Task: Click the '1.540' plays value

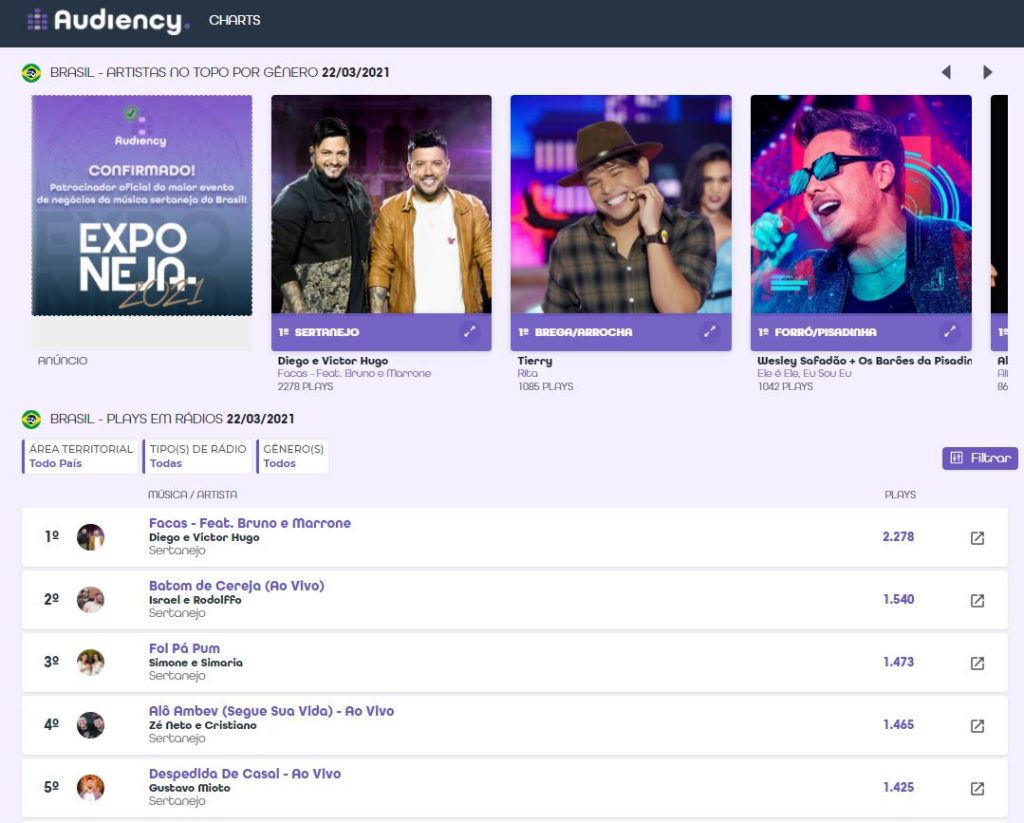Action: 899,599
